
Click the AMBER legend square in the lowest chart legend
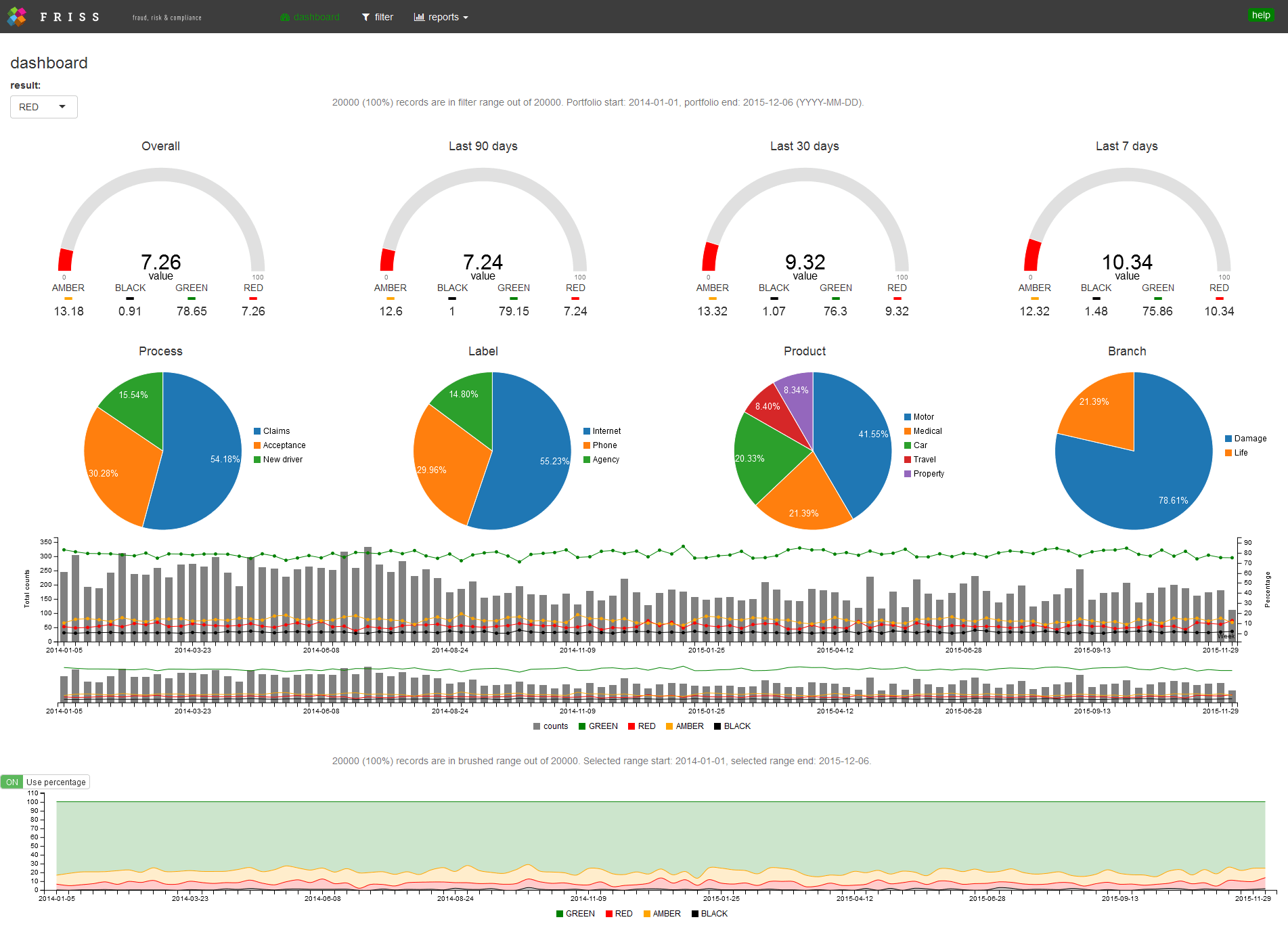pos(648,913)
